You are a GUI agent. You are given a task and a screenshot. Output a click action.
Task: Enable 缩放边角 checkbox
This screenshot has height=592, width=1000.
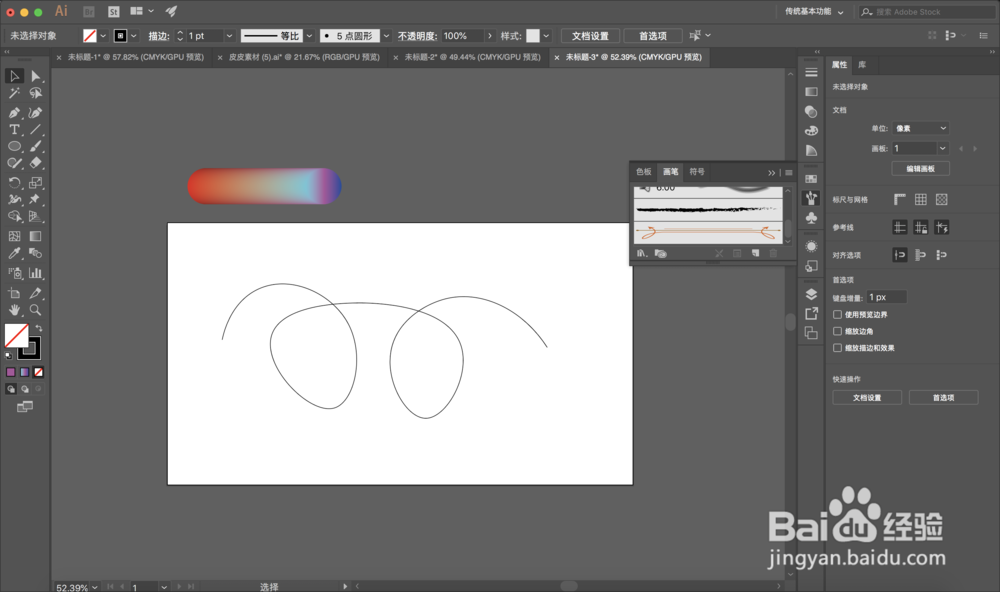tap(837, 331)
